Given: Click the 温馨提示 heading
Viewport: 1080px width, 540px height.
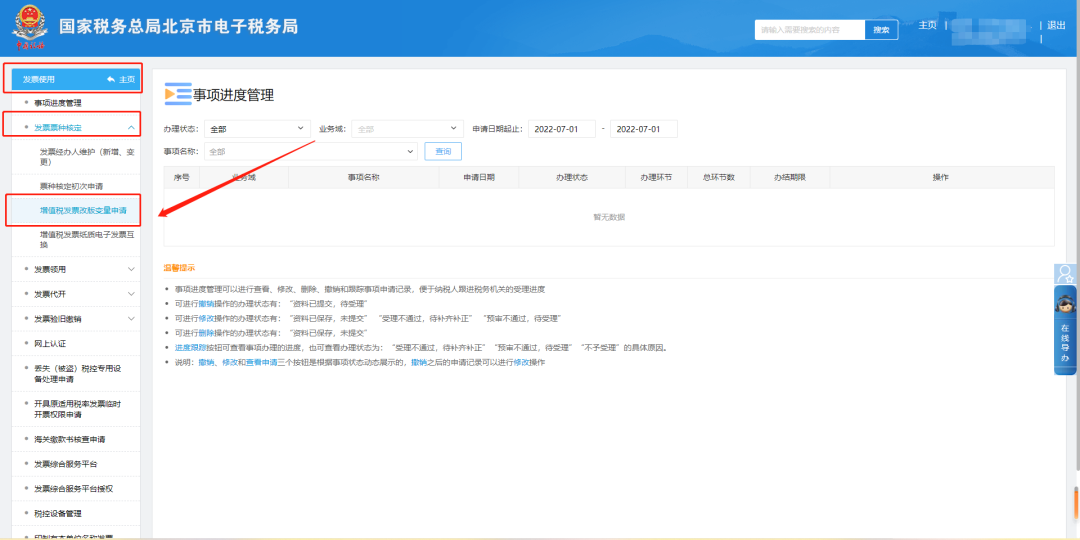Looking at the screenshot, I should (178, 267).
